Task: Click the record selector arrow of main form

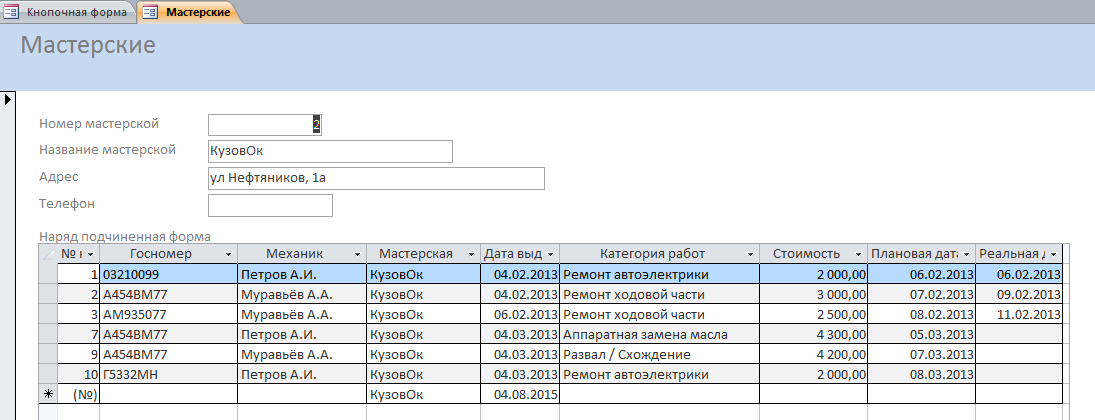Action: 8,99
